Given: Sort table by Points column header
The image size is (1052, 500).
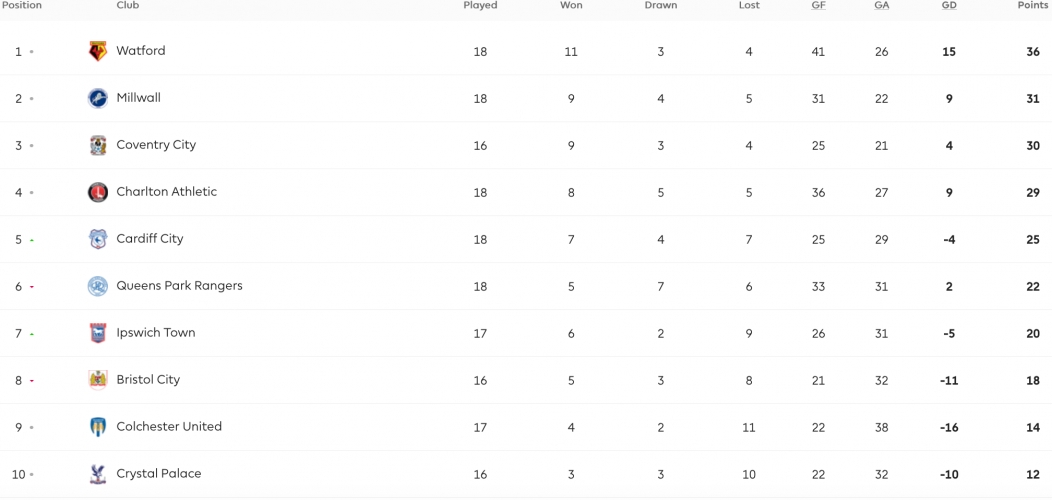Looking at the screenshot, I should click(x=1033, y=5).
